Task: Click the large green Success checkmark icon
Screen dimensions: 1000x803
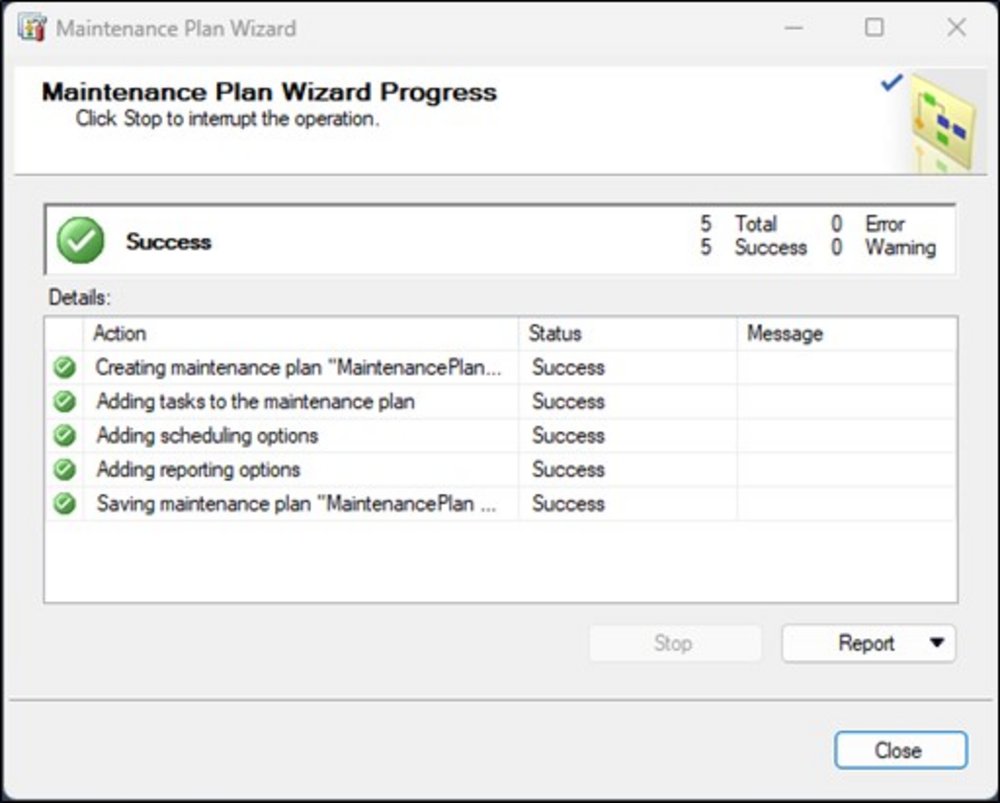Action: tap(80, 241)
